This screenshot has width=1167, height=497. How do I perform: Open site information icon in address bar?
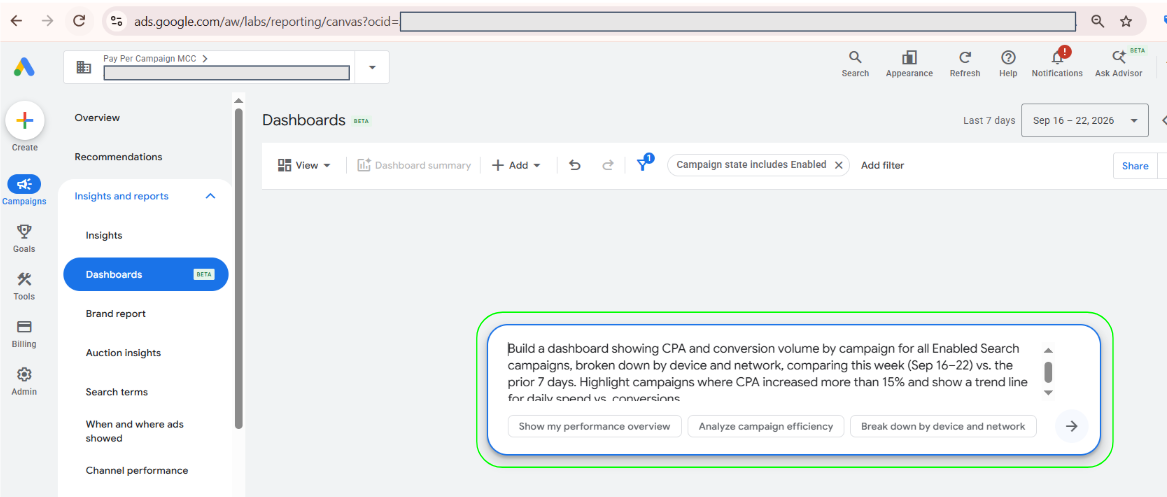[x=116, y=21]
